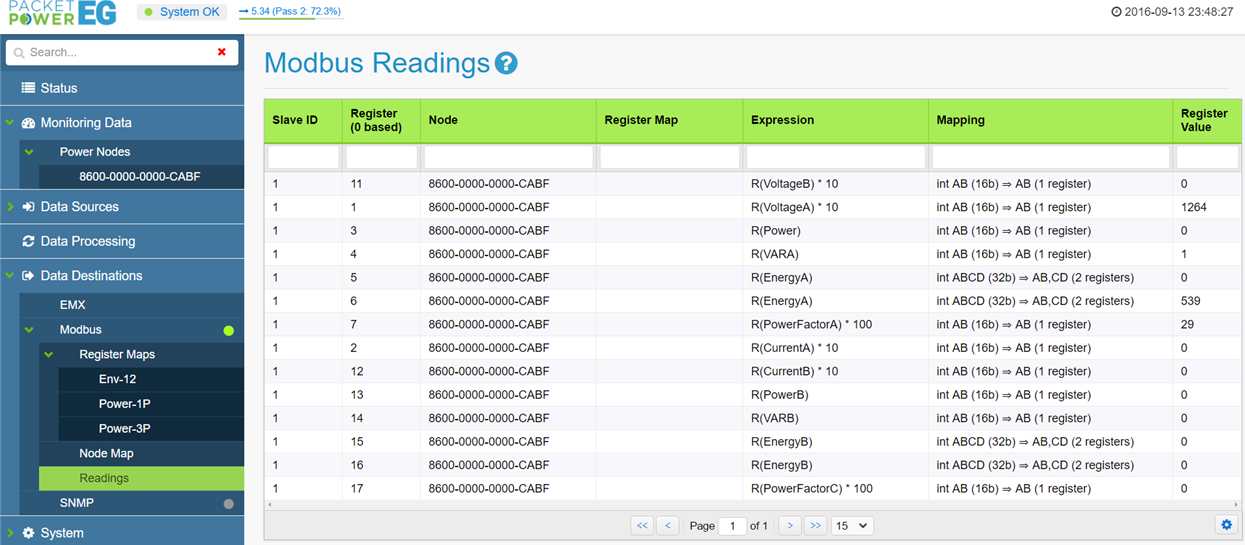The width and height of the screenshot is (1245, 545).
Task: Open the Status menu item
Action: coord(58,88)
